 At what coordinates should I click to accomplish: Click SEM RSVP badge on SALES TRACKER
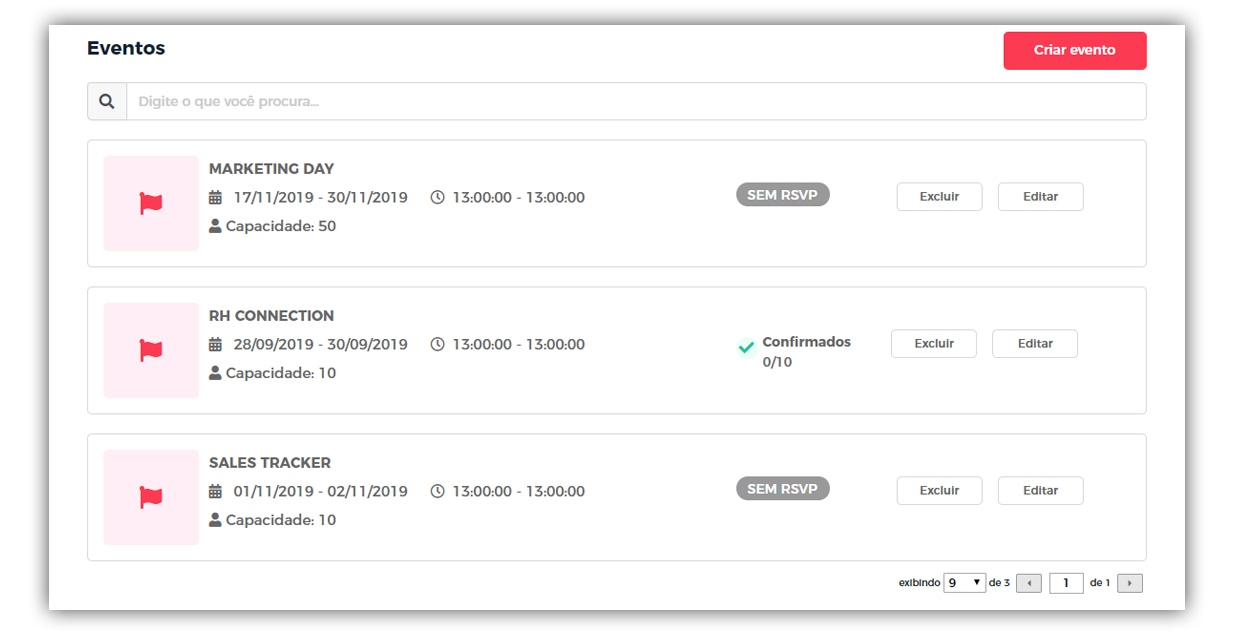click(x=783, y=489)
